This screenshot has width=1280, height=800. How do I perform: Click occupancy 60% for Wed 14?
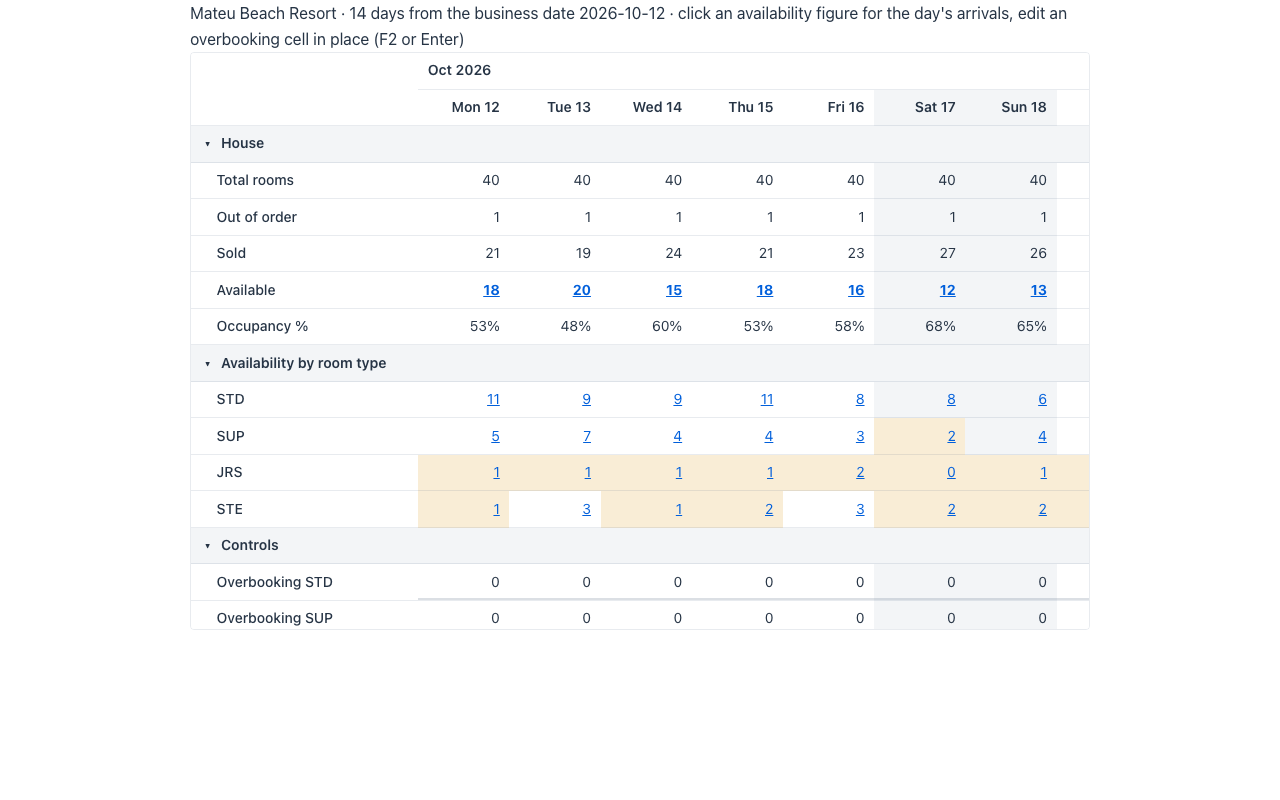click(667, 326)
